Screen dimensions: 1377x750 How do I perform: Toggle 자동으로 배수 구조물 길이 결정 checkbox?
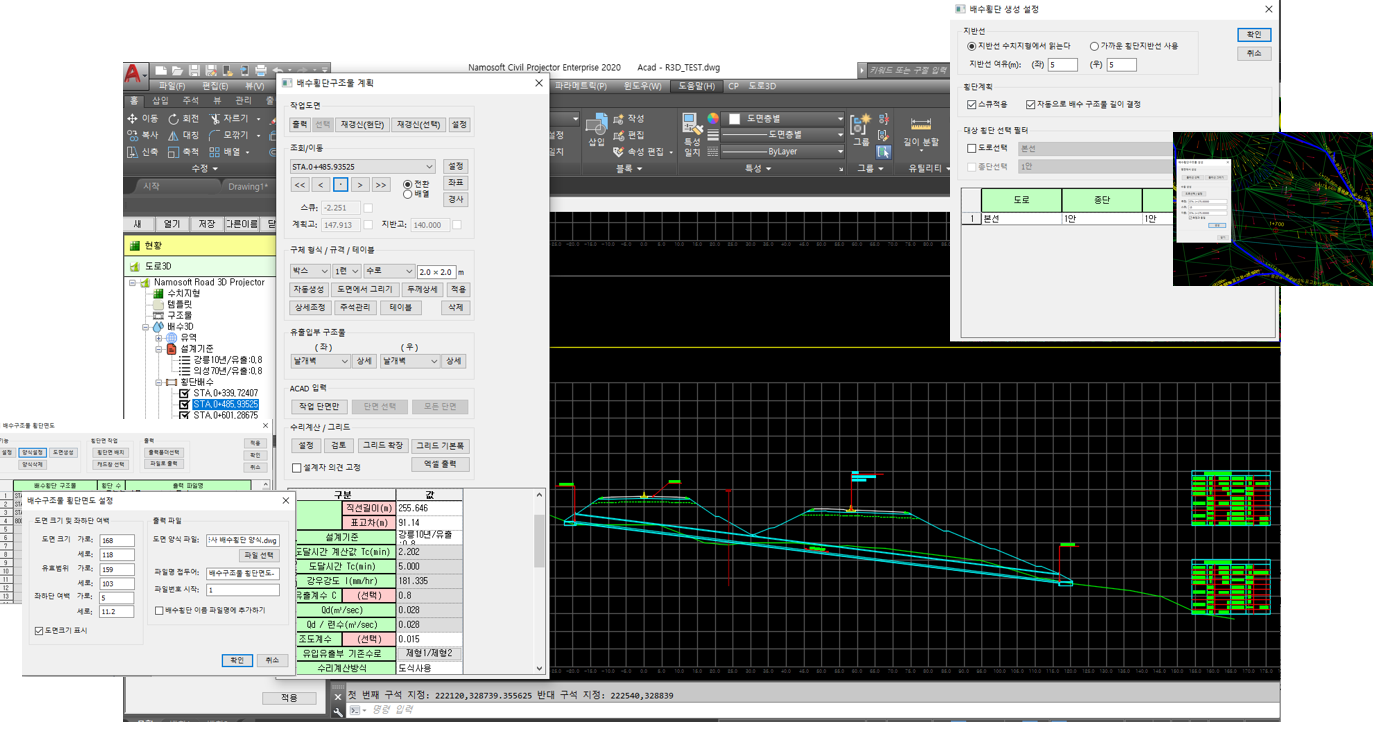click(1030, 104)
